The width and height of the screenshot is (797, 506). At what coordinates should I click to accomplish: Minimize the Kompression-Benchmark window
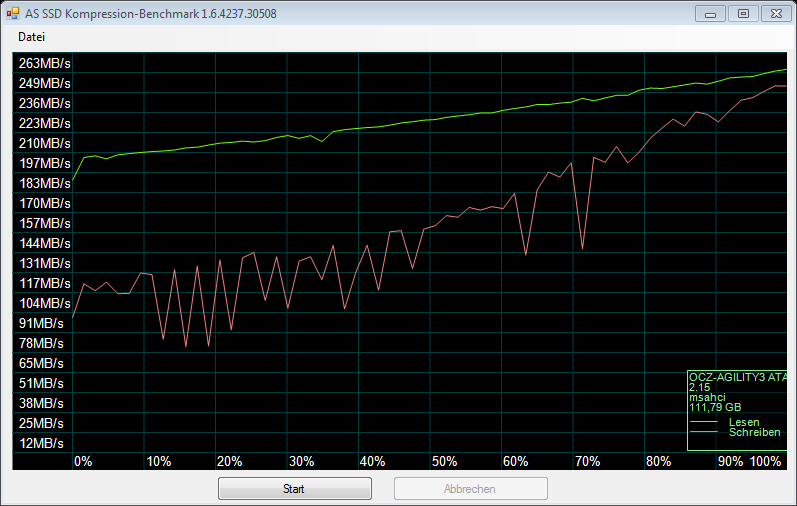click(710, 13)
